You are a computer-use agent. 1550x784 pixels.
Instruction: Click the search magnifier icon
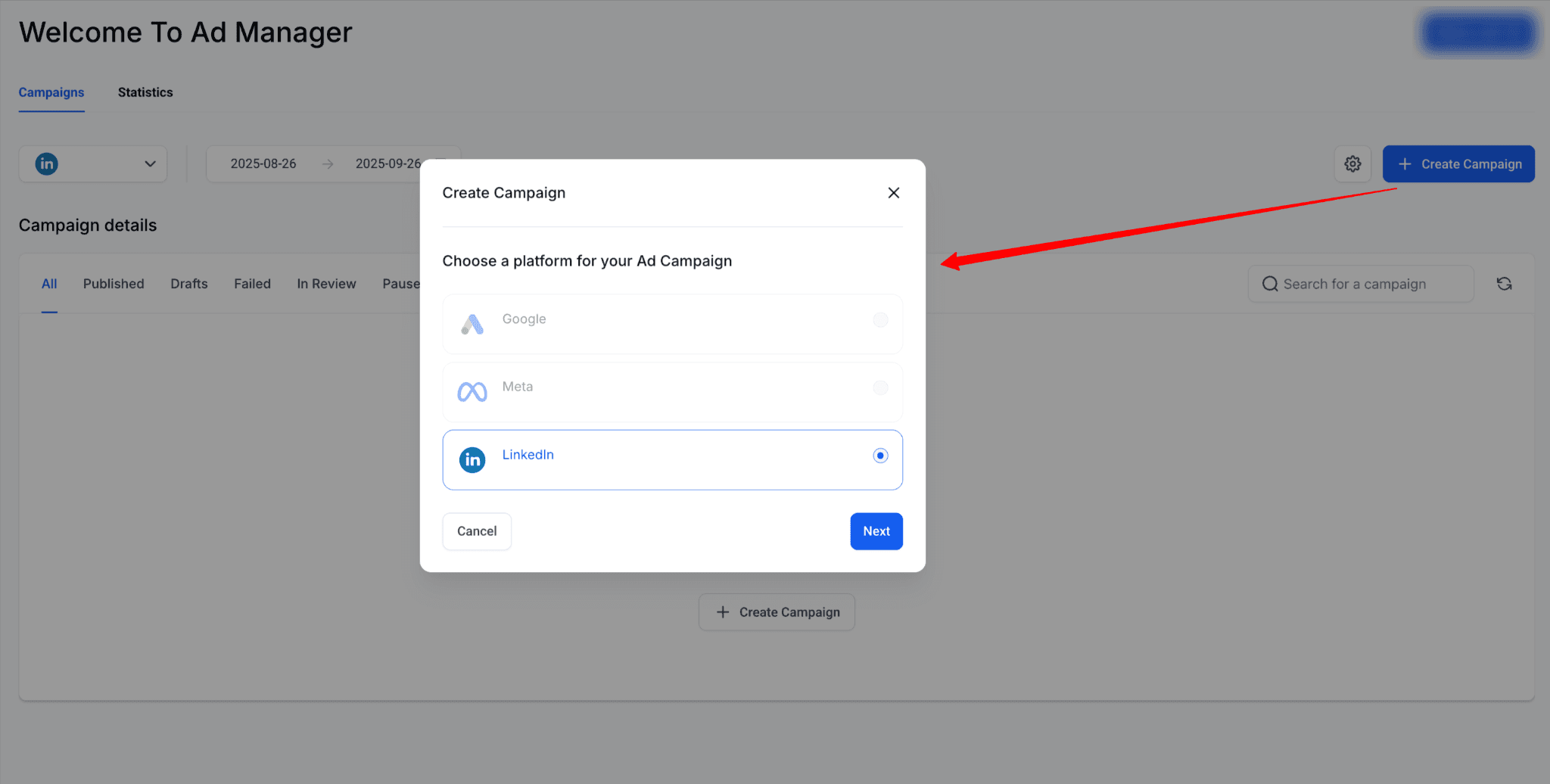[1270, 284]
